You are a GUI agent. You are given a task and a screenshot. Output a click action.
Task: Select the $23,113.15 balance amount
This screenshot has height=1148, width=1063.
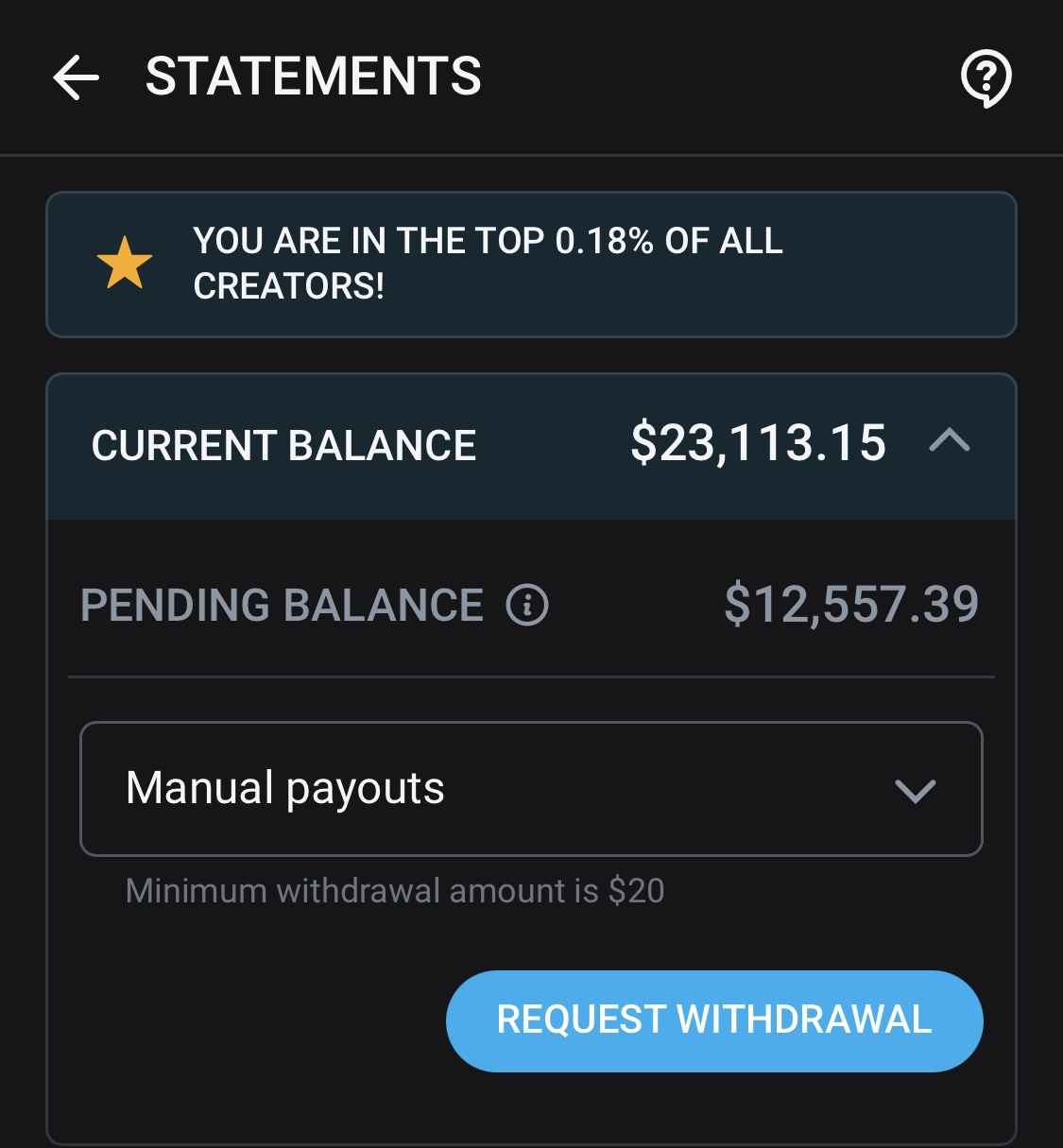pos(759,443)
